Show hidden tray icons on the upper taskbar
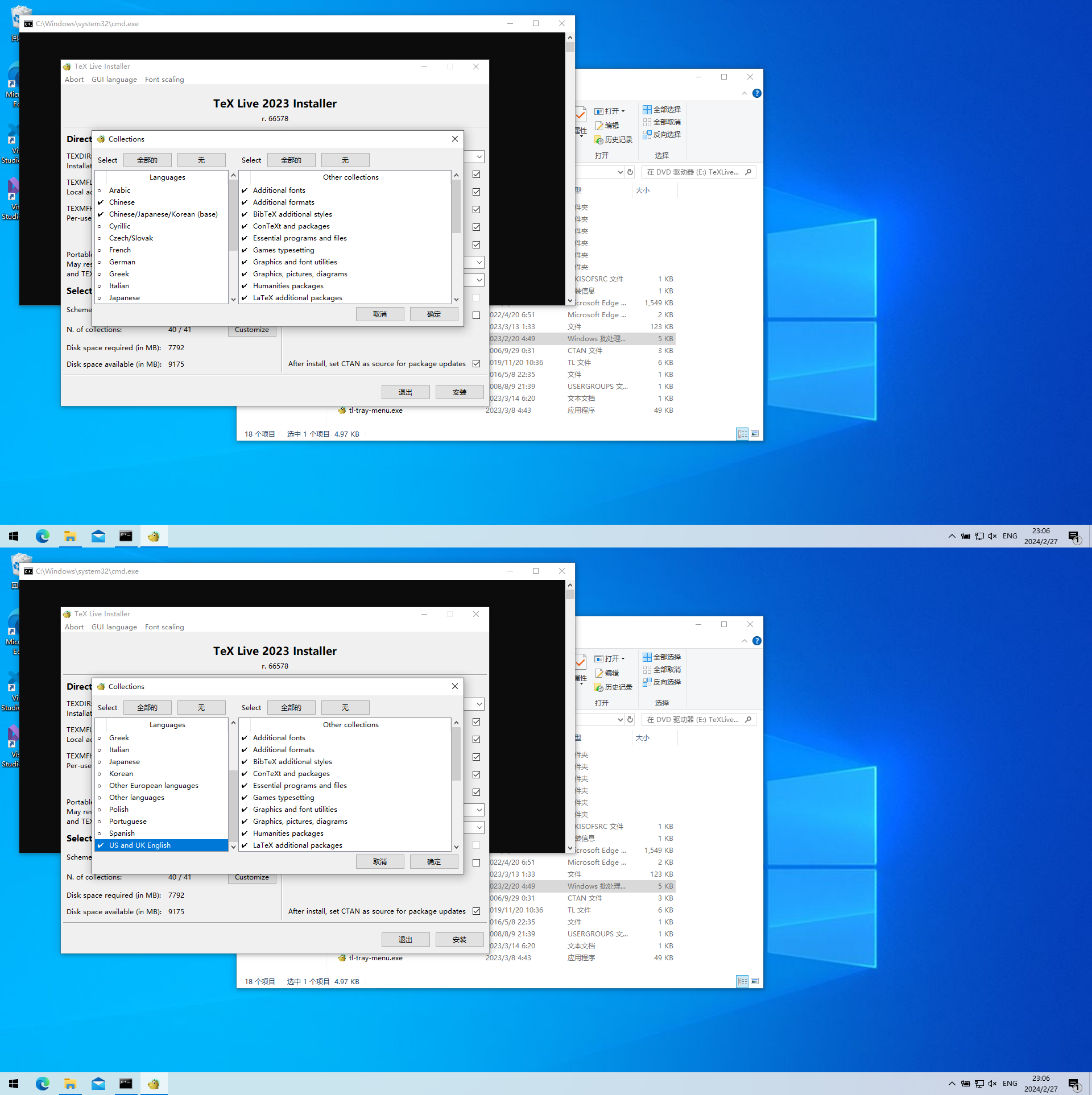Viewport: 1092px width, 1095px height. point(952,536)
